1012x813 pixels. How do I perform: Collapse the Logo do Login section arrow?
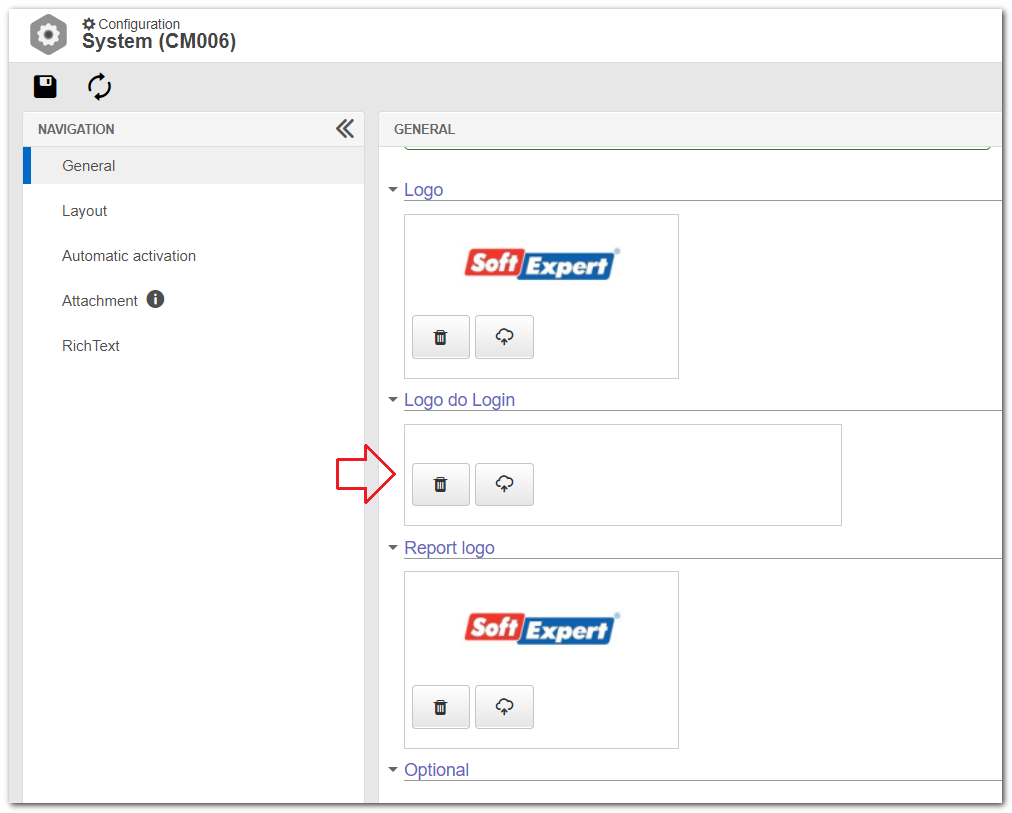pyautogui.click(x=392, y=400)
